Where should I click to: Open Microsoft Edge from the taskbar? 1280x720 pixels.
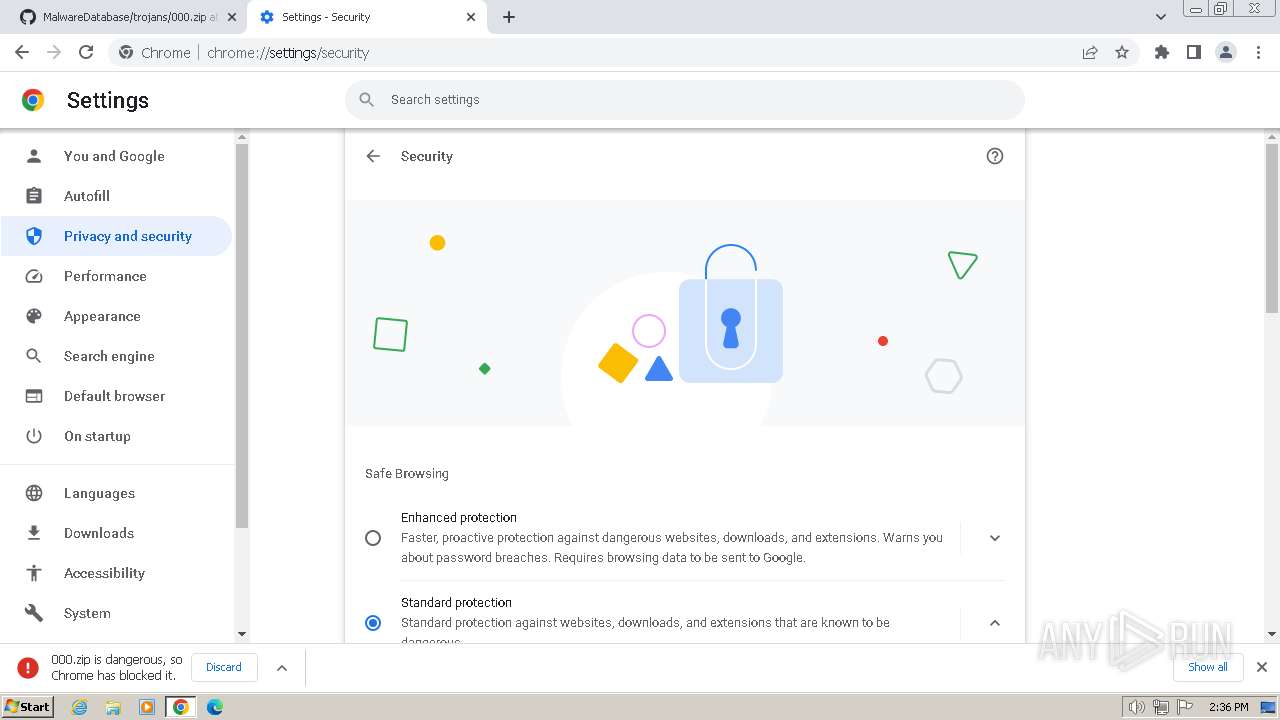pos(215,707)
